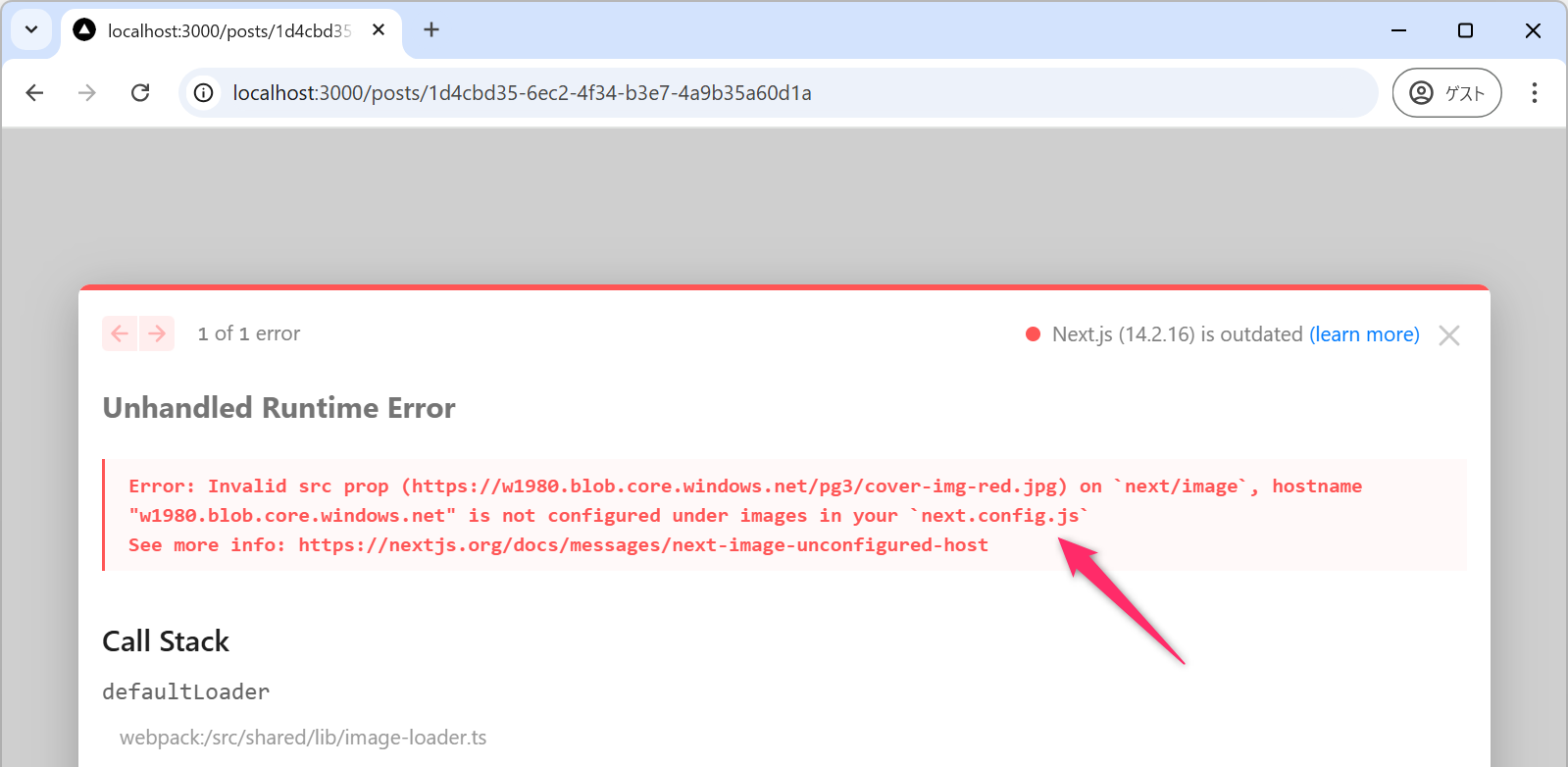The height and width of the screenshot is (767, 1568).
Task: Go to next error in overlay
Action: (157, 333)
